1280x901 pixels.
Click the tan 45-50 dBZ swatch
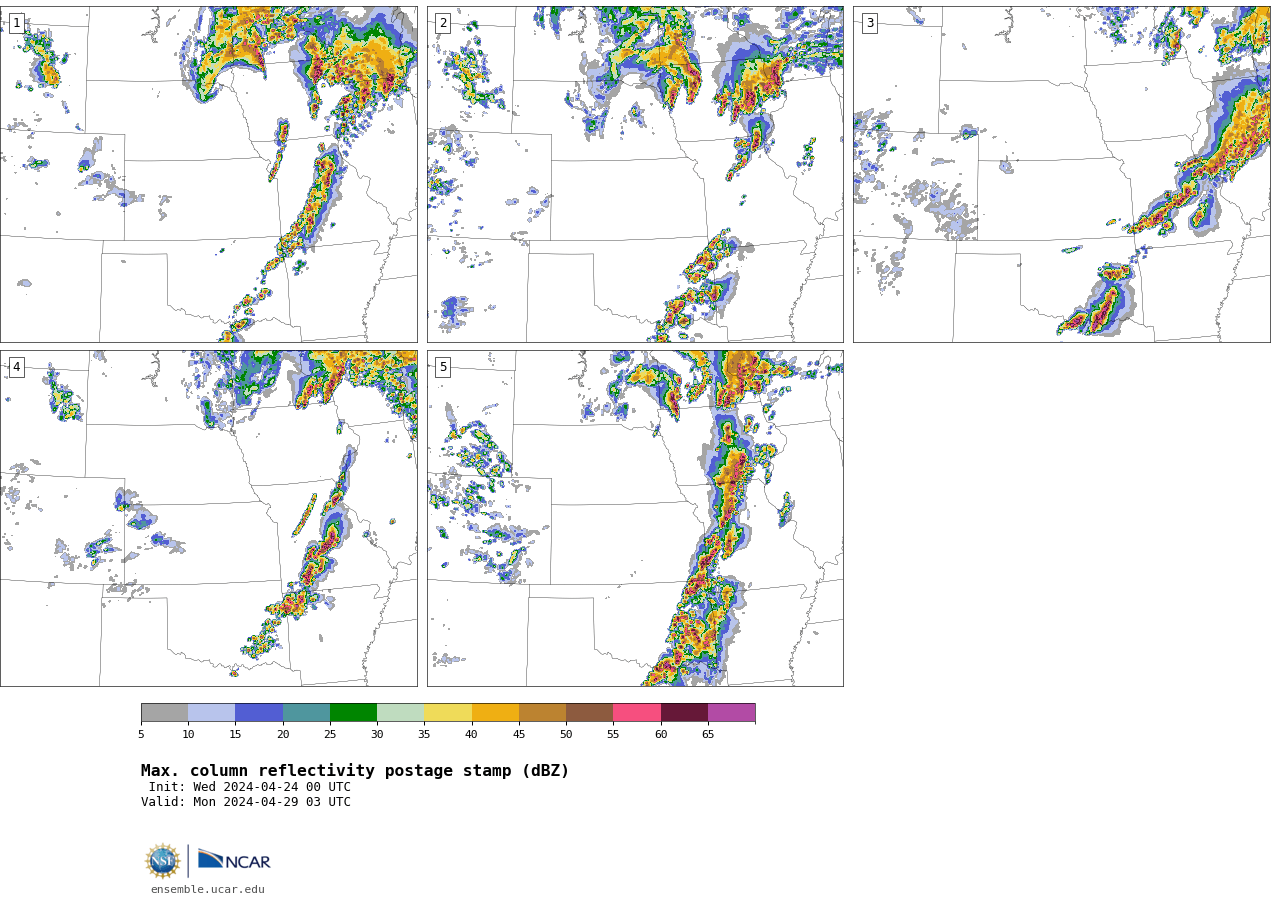542,713
